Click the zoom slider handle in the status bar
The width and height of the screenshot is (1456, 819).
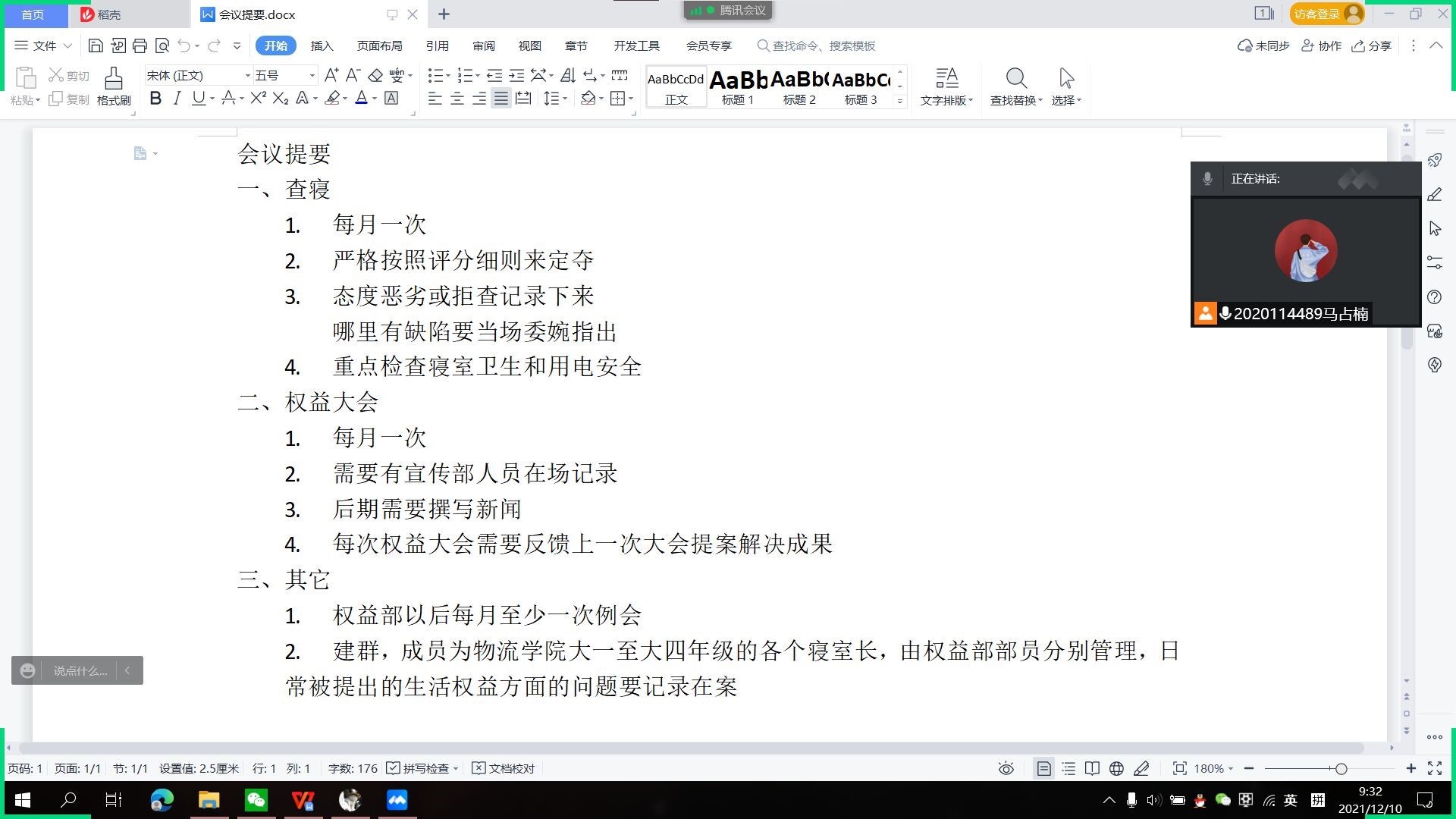click(1341, 769)
